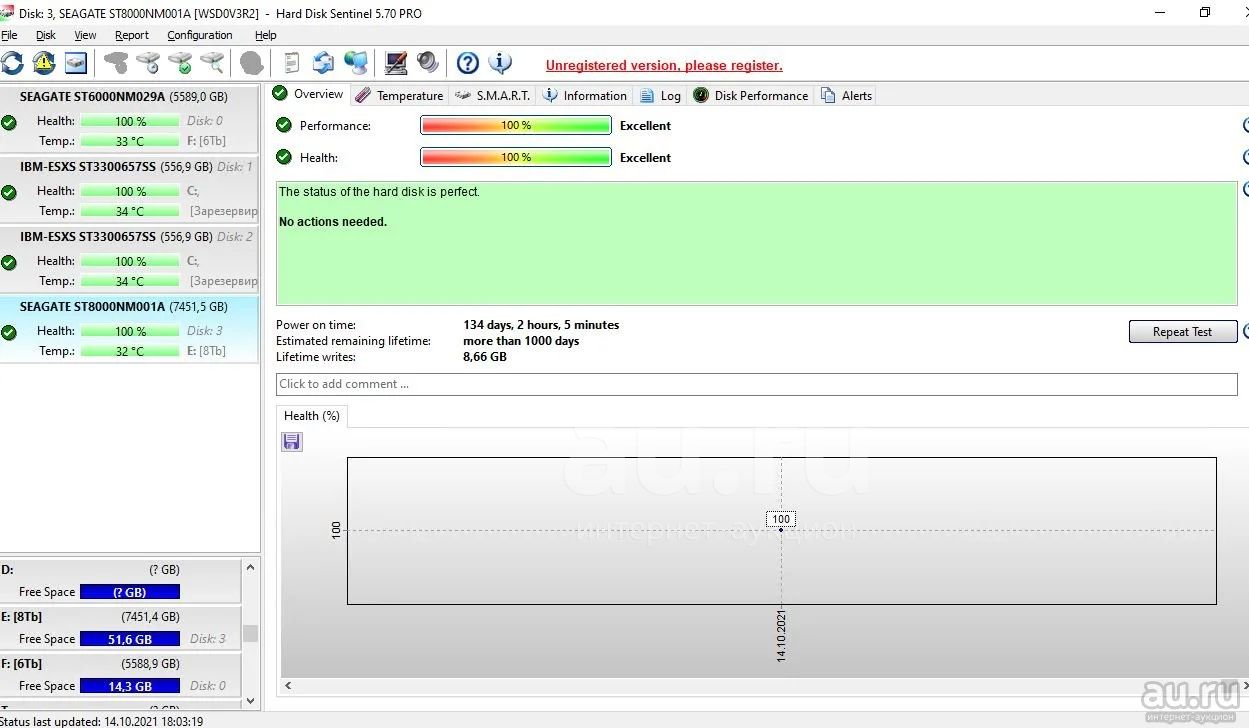
Task: Click the blue arrows send report icon
Action: pos(323,63)
